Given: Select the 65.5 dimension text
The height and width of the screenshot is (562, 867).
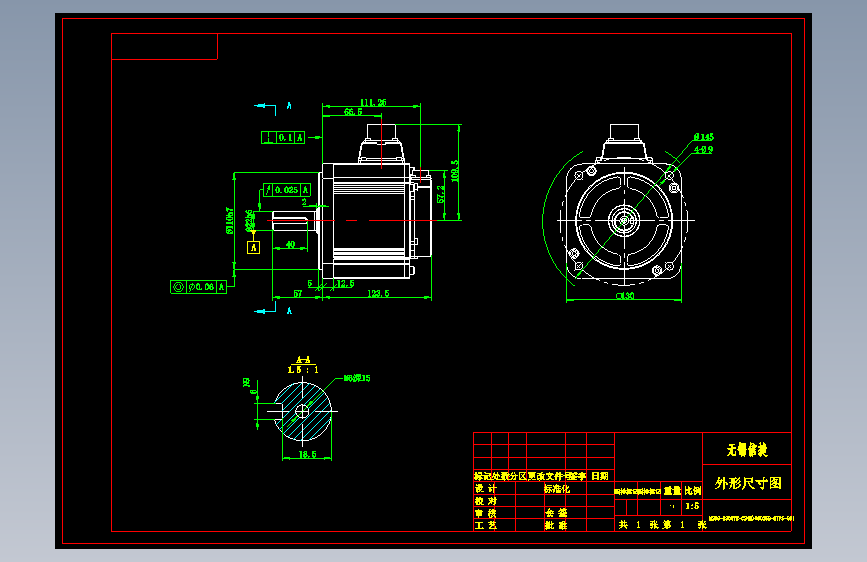Looking at the screenshot, I should pos(353,112).
